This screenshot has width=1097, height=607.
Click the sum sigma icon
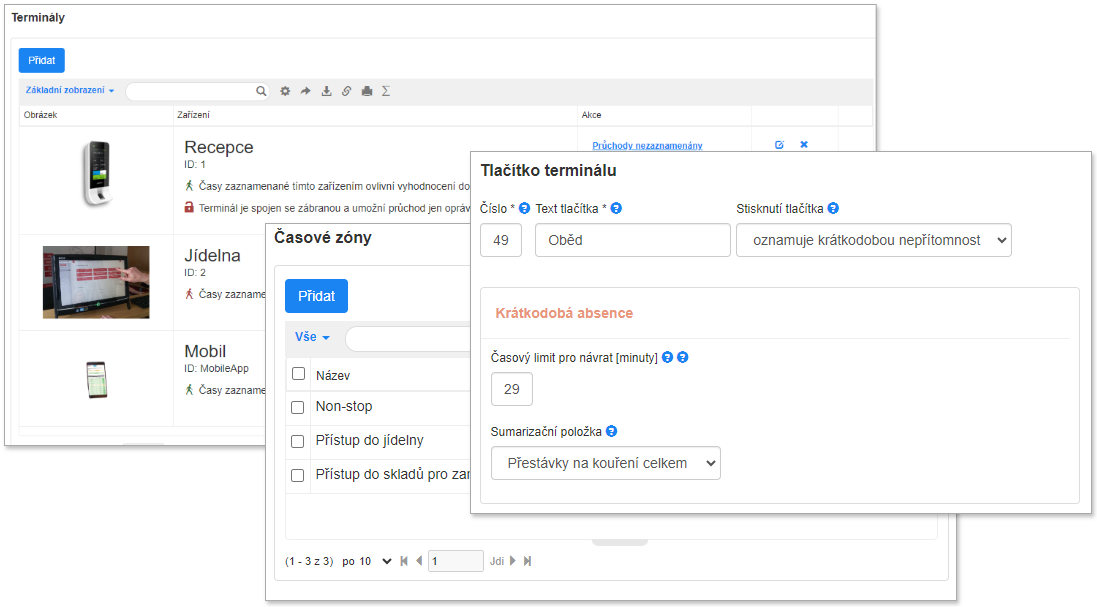coord(385,91)
